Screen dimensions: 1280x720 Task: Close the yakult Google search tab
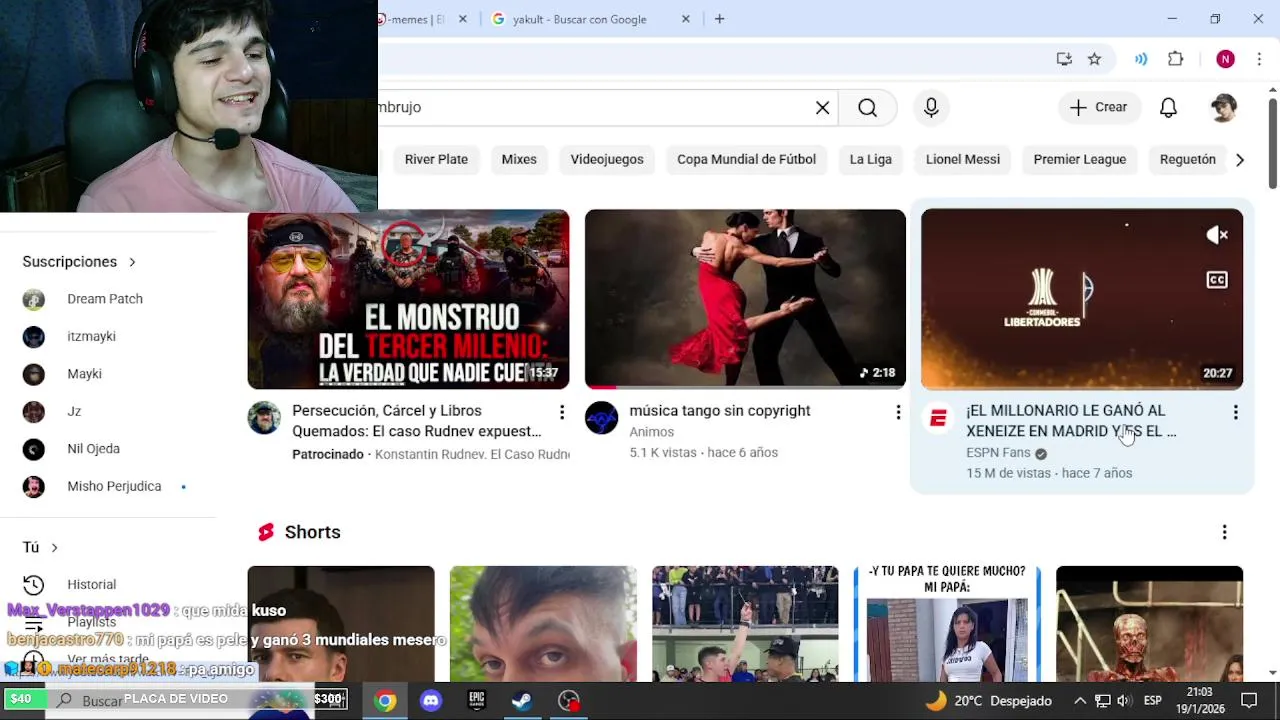tap(686, 19)
